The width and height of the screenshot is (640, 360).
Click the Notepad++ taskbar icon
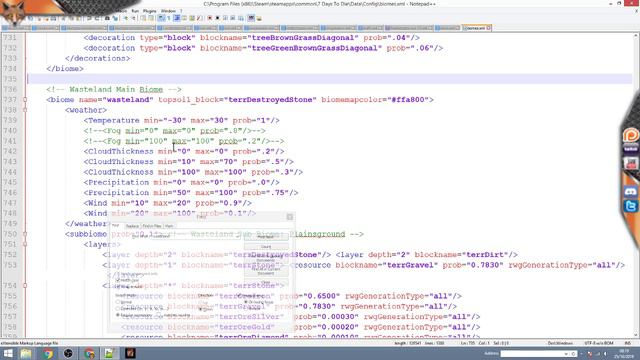coord(109,353)
